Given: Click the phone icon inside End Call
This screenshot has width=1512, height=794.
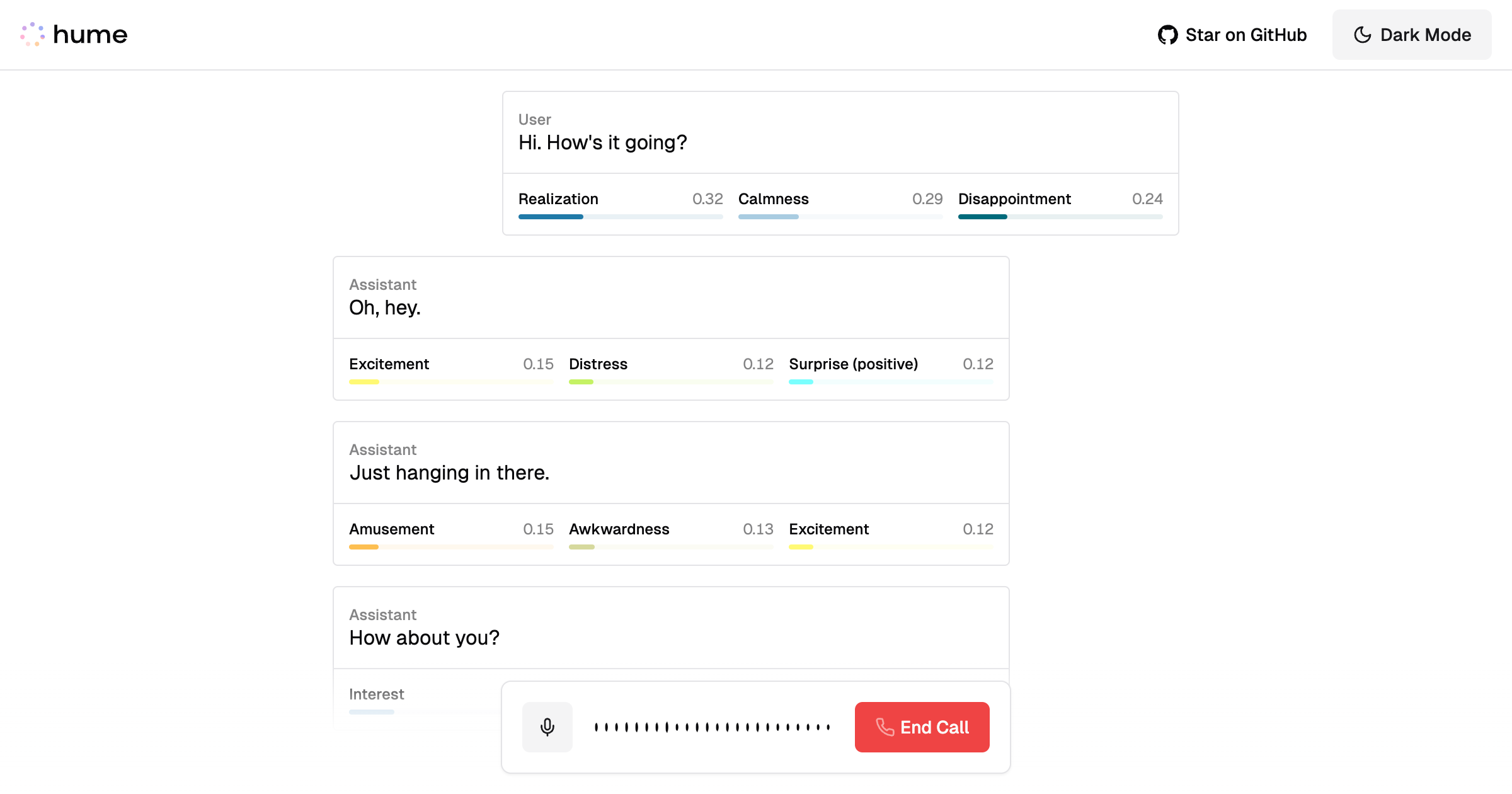Looking at the screenshot, I should 885,727.
